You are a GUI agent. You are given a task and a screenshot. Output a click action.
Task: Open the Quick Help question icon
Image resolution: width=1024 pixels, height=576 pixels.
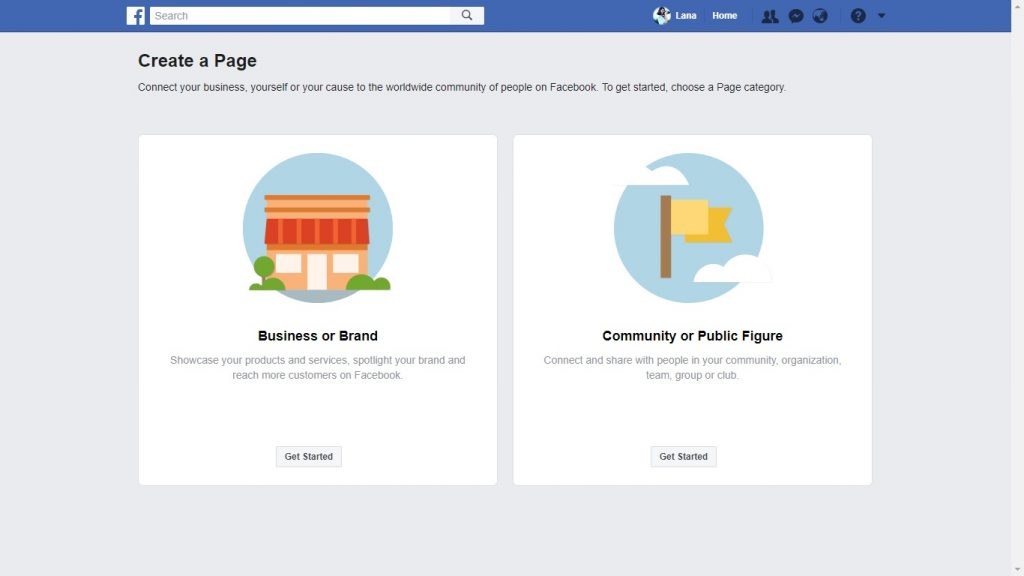pos(858,16)
